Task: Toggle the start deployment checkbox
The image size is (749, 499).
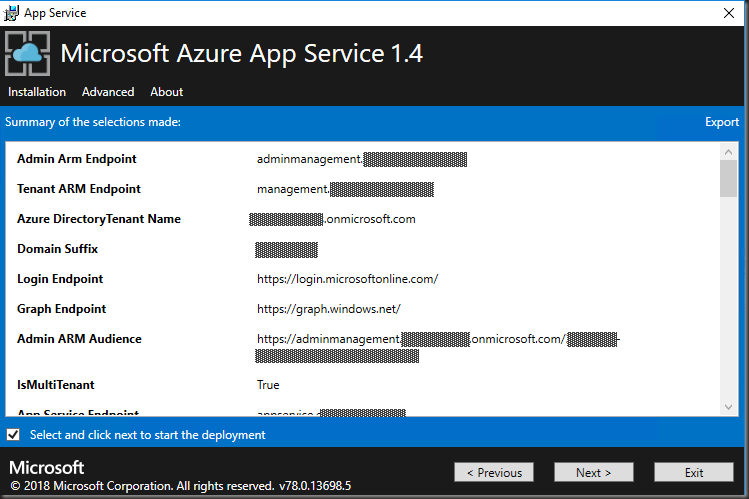Action: click(13, 435)
